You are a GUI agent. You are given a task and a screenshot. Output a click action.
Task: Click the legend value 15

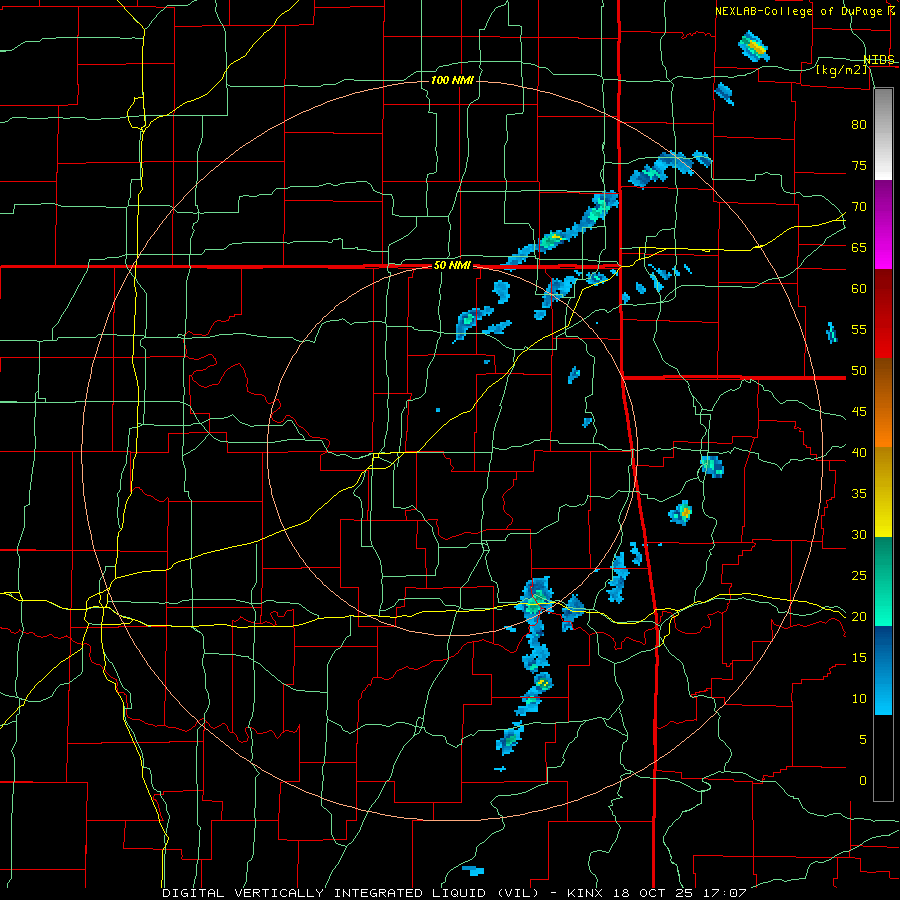859,658
